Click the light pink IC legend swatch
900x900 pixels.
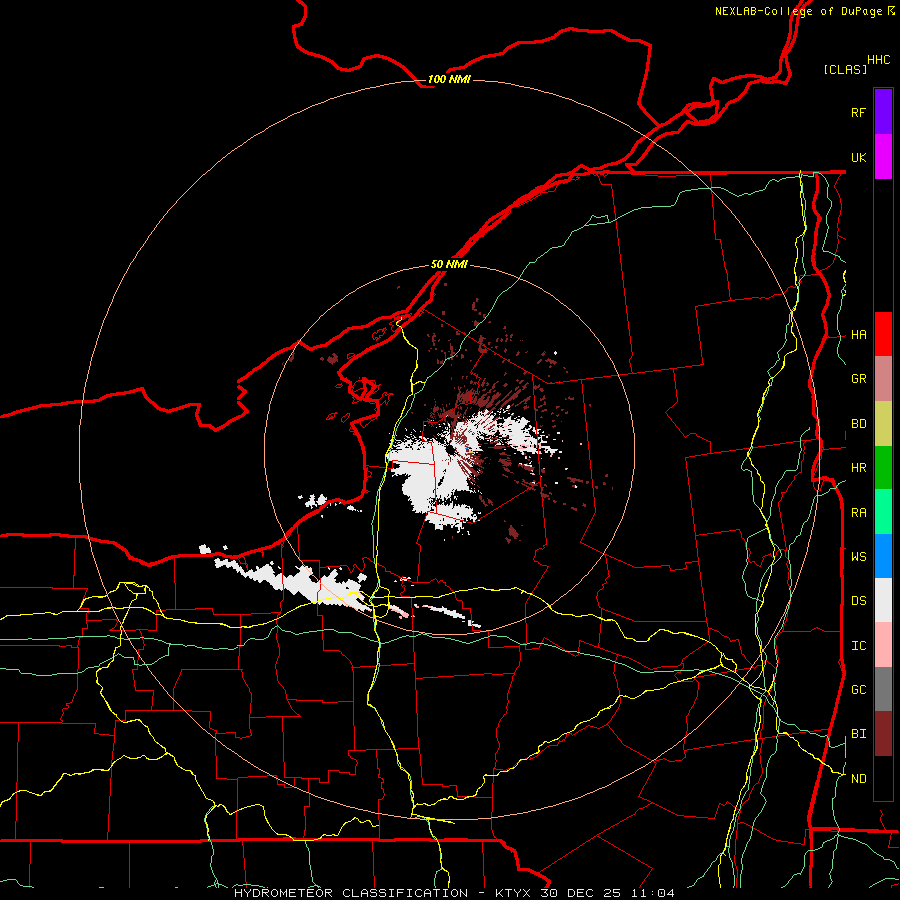[883, 645]
